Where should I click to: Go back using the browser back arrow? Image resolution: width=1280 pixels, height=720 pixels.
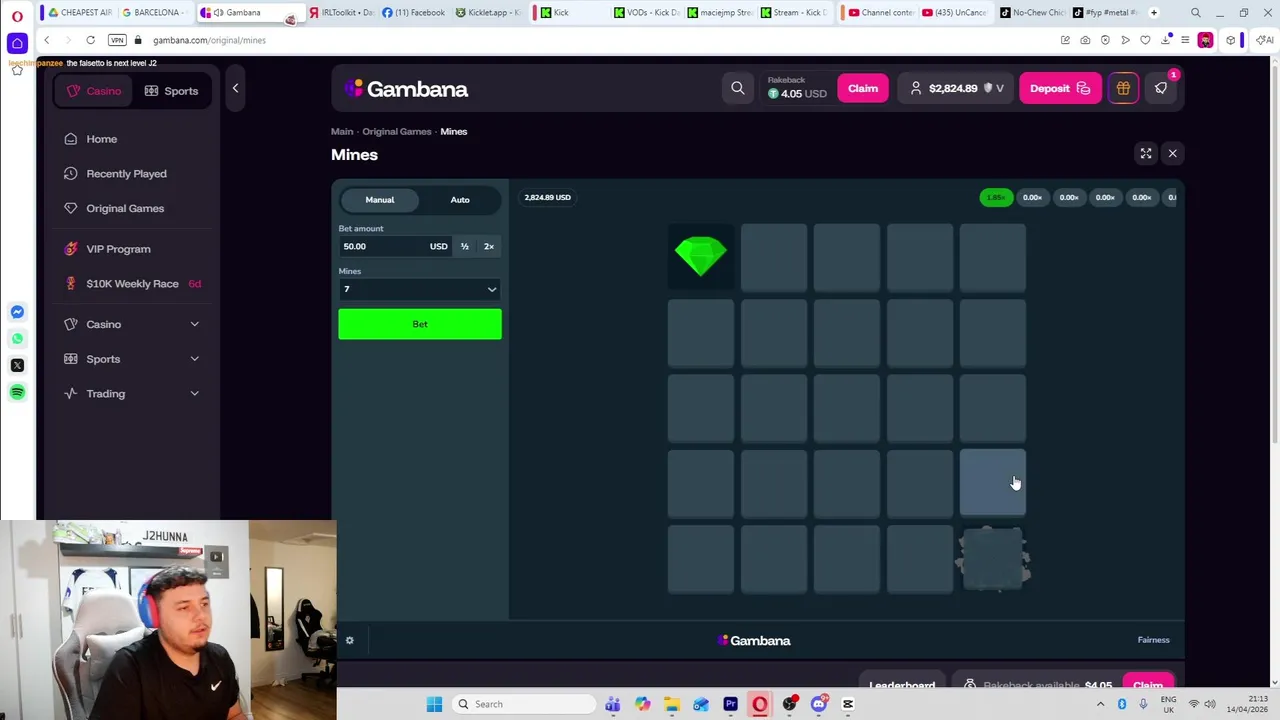(46, 40)
